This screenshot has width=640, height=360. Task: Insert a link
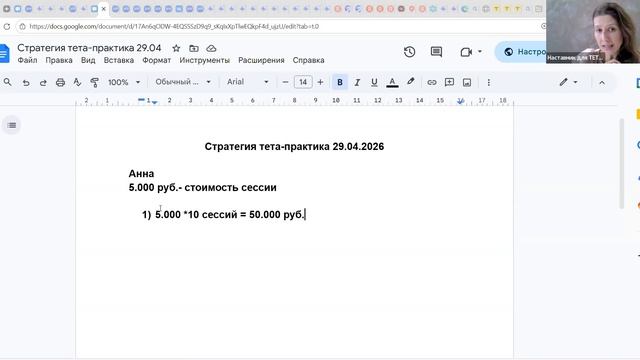432,82
